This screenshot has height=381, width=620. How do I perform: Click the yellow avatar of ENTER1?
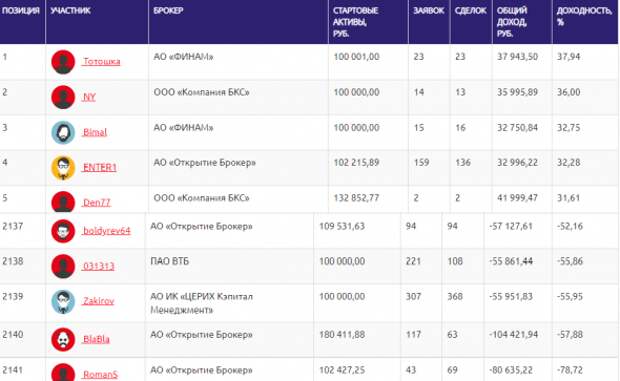point(63,168)
